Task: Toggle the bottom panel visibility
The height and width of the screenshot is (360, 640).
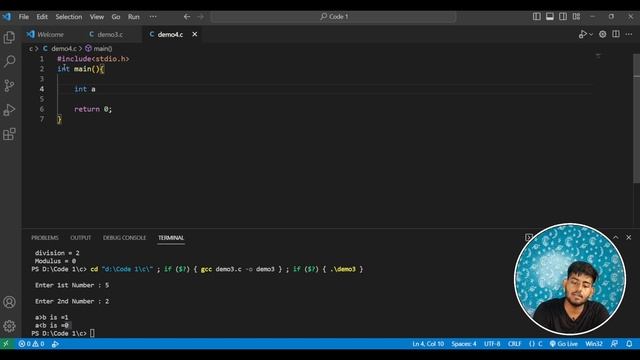Action: point(550,16)
